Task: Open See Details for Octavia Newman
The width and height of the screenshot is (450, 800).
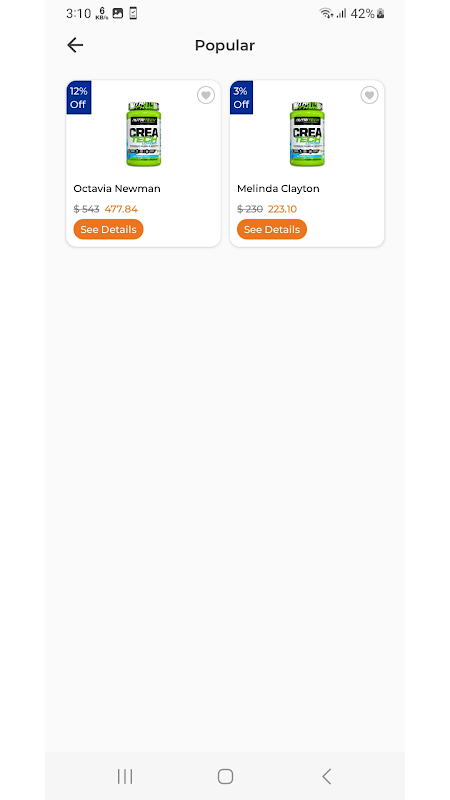Action: tap(108, 229)
